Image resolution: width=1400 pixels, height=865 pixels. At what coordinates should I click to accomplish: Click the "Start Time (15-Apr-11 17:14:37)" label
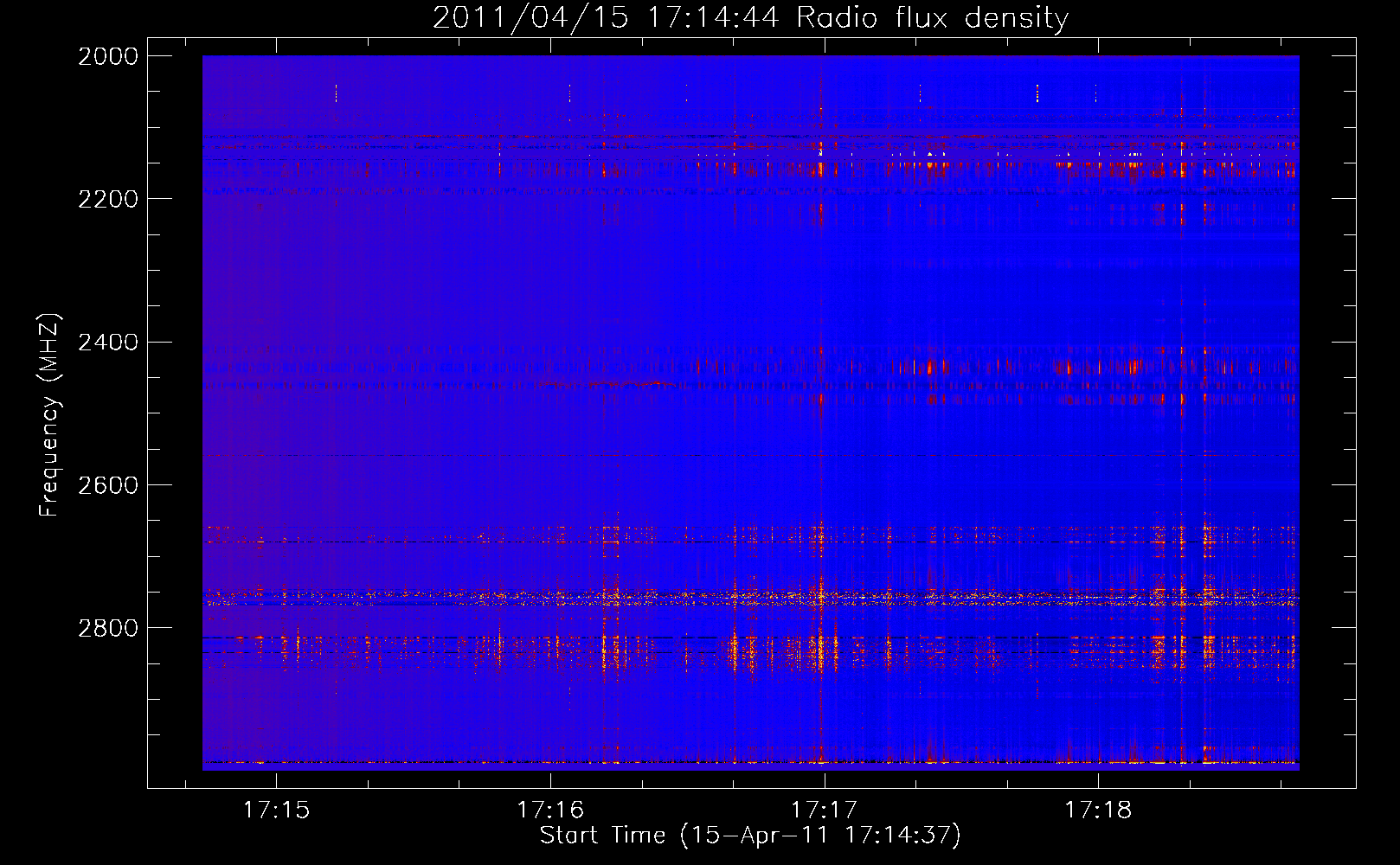tap(750, 836)
